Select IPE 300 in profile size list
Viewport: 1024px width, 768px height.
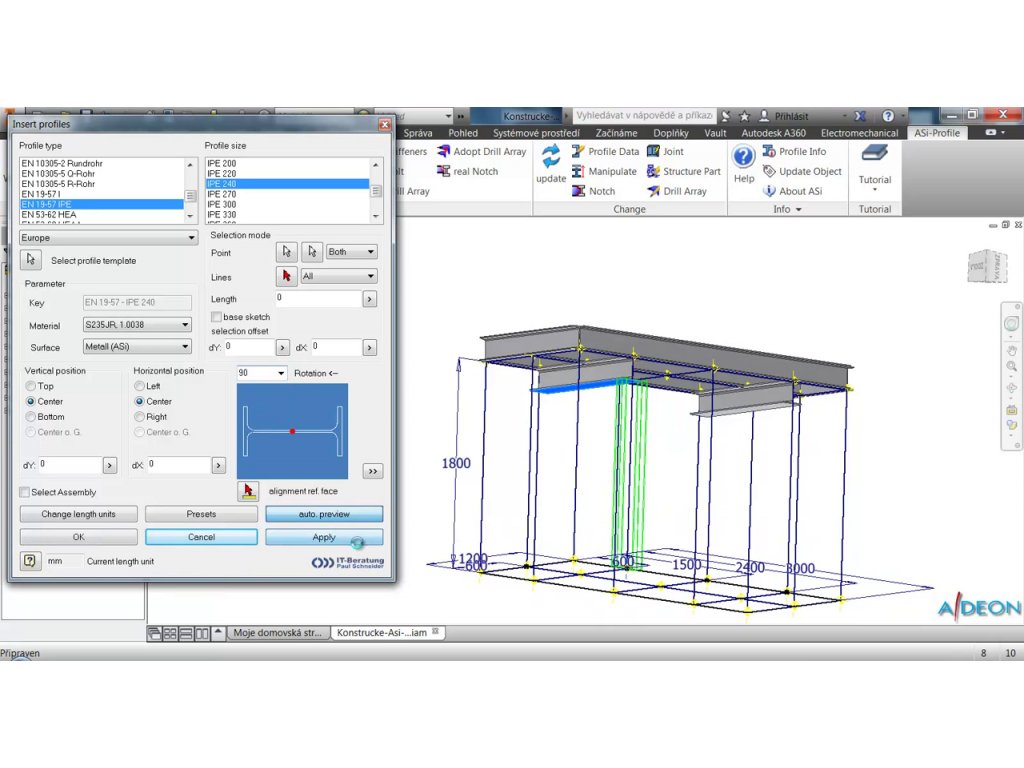point(287,204)
